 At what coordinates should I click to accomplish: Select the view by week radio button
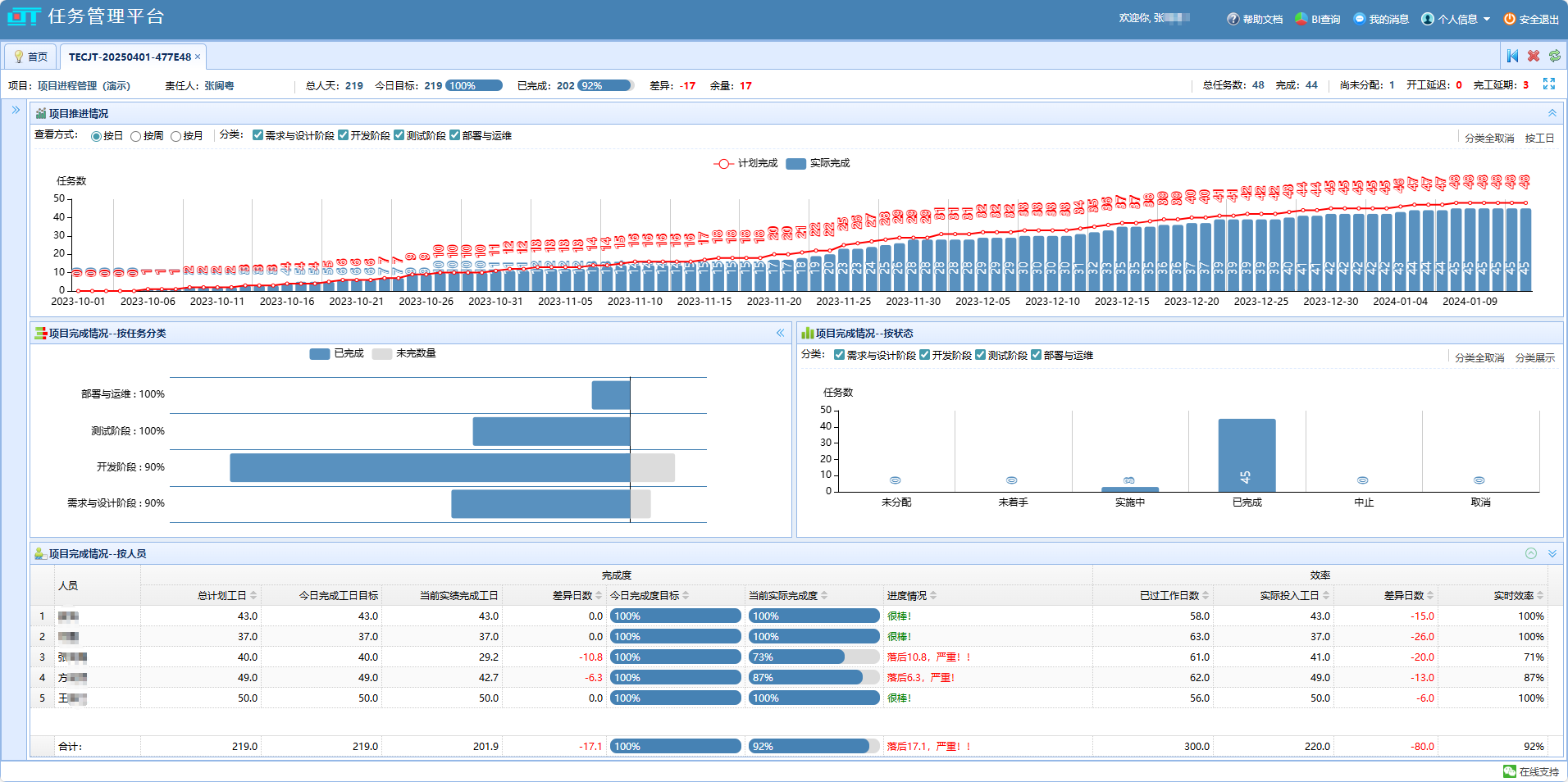[136, 136]
